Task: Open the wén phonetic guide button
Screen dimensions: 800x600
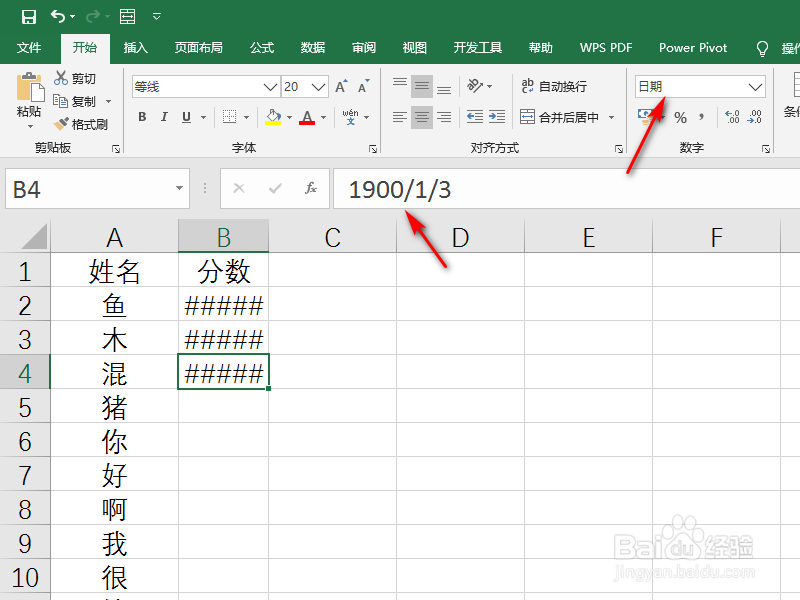Action: point(351,117)
